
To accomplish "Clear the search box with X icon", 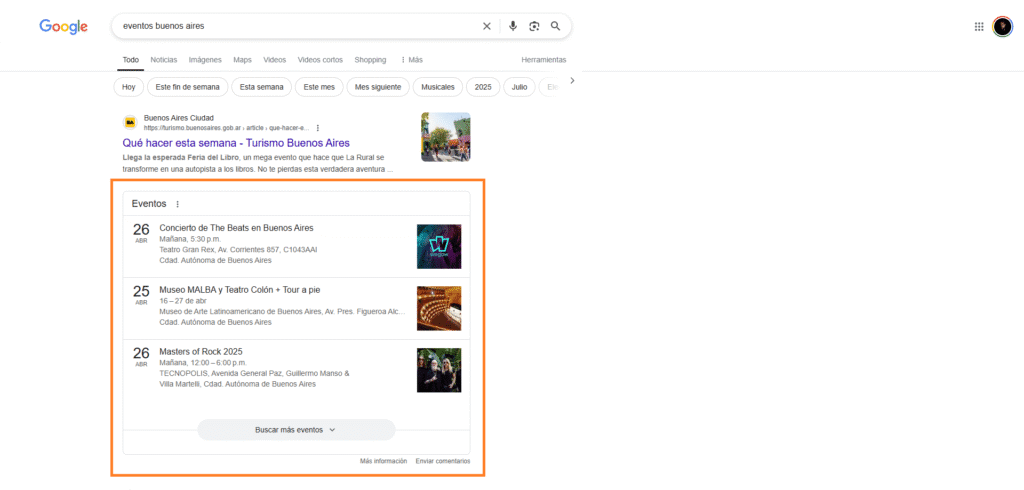I will click(x=487, y=26).
